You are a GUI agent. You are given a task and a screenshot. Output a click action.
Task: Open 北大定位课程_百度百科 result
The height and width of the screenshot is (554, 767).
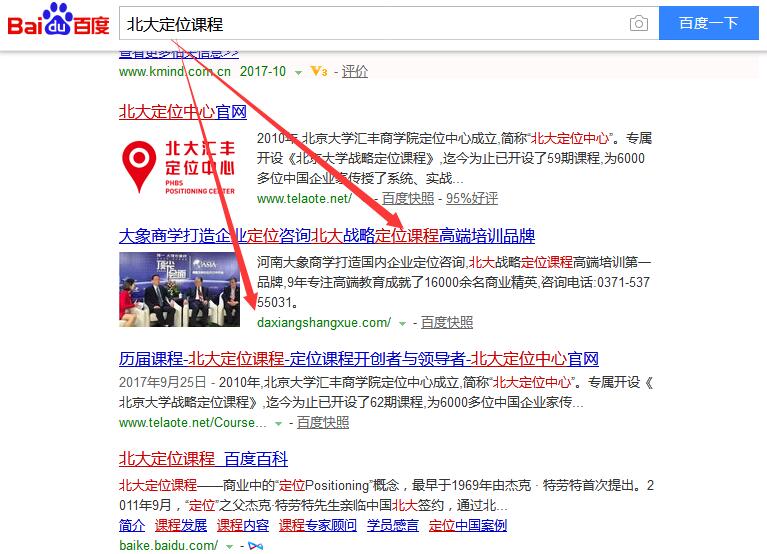point(203,459)
